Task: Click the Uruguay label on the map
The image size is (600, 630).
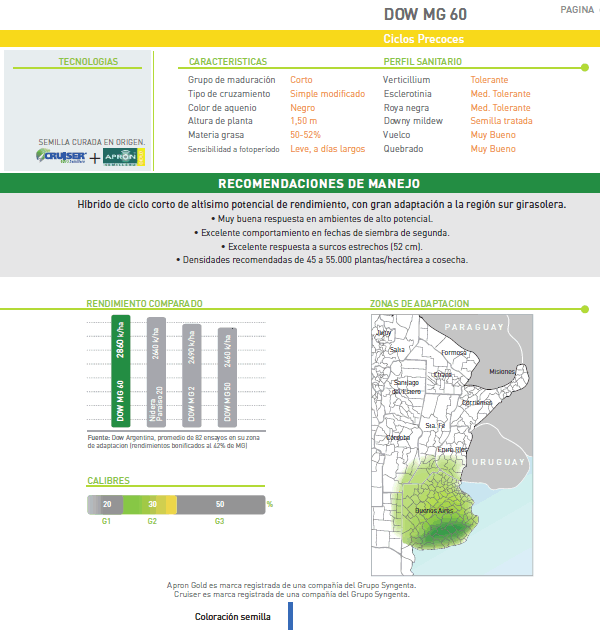Action: [x=498, y=461]
